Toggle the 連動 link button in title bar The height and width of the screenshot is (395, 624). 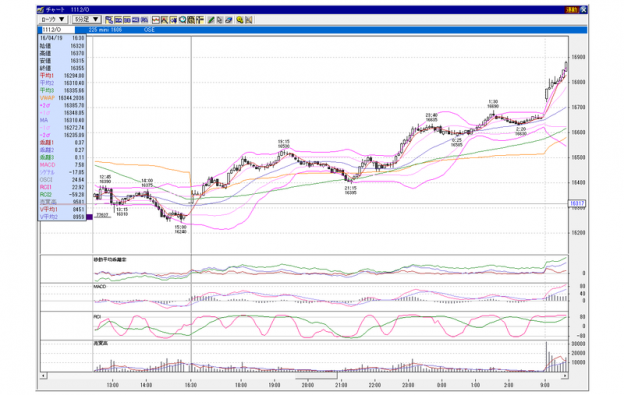click(x=572, y=10)
